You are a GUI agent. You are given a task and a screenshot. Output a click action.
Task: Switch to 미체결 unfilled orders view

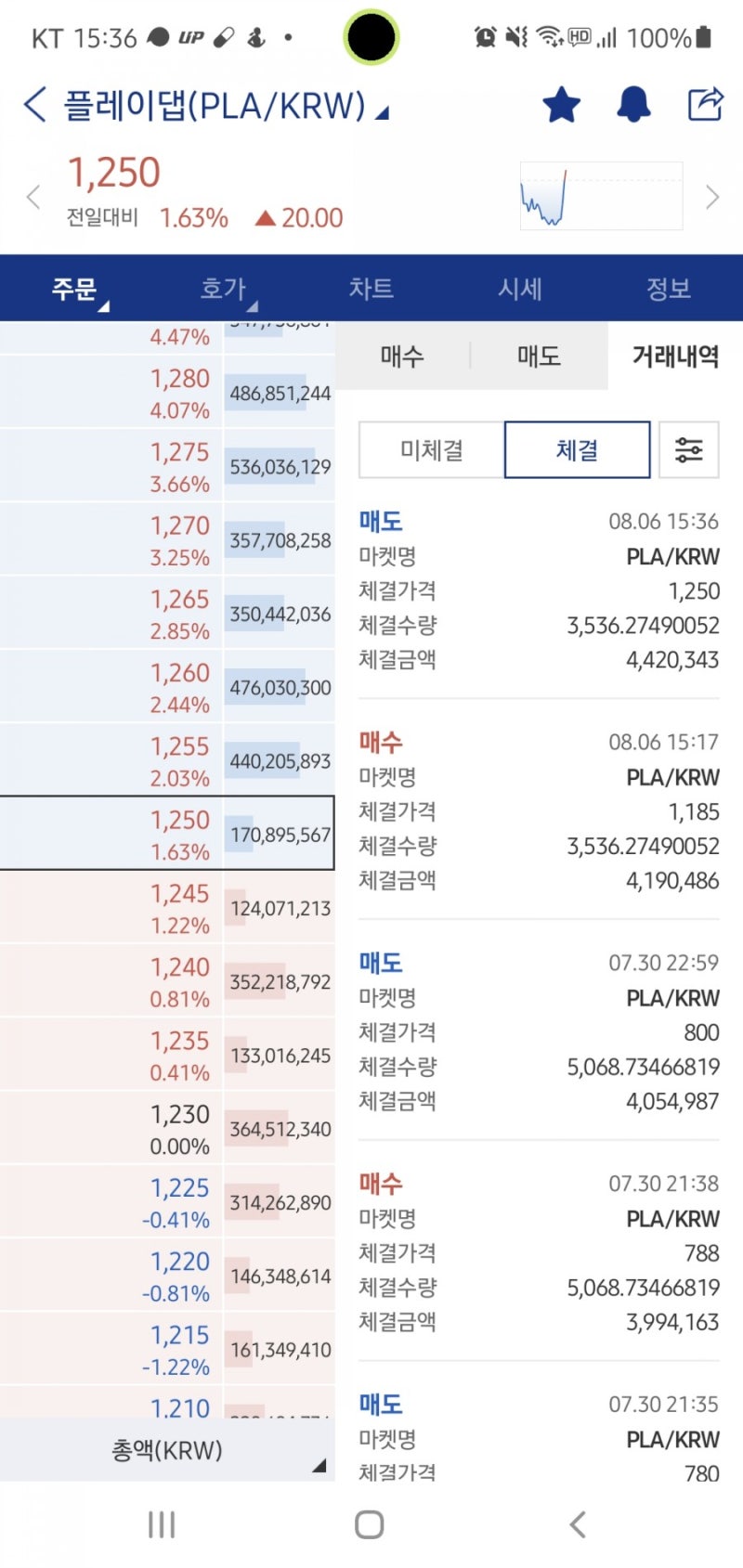(432, 449)
